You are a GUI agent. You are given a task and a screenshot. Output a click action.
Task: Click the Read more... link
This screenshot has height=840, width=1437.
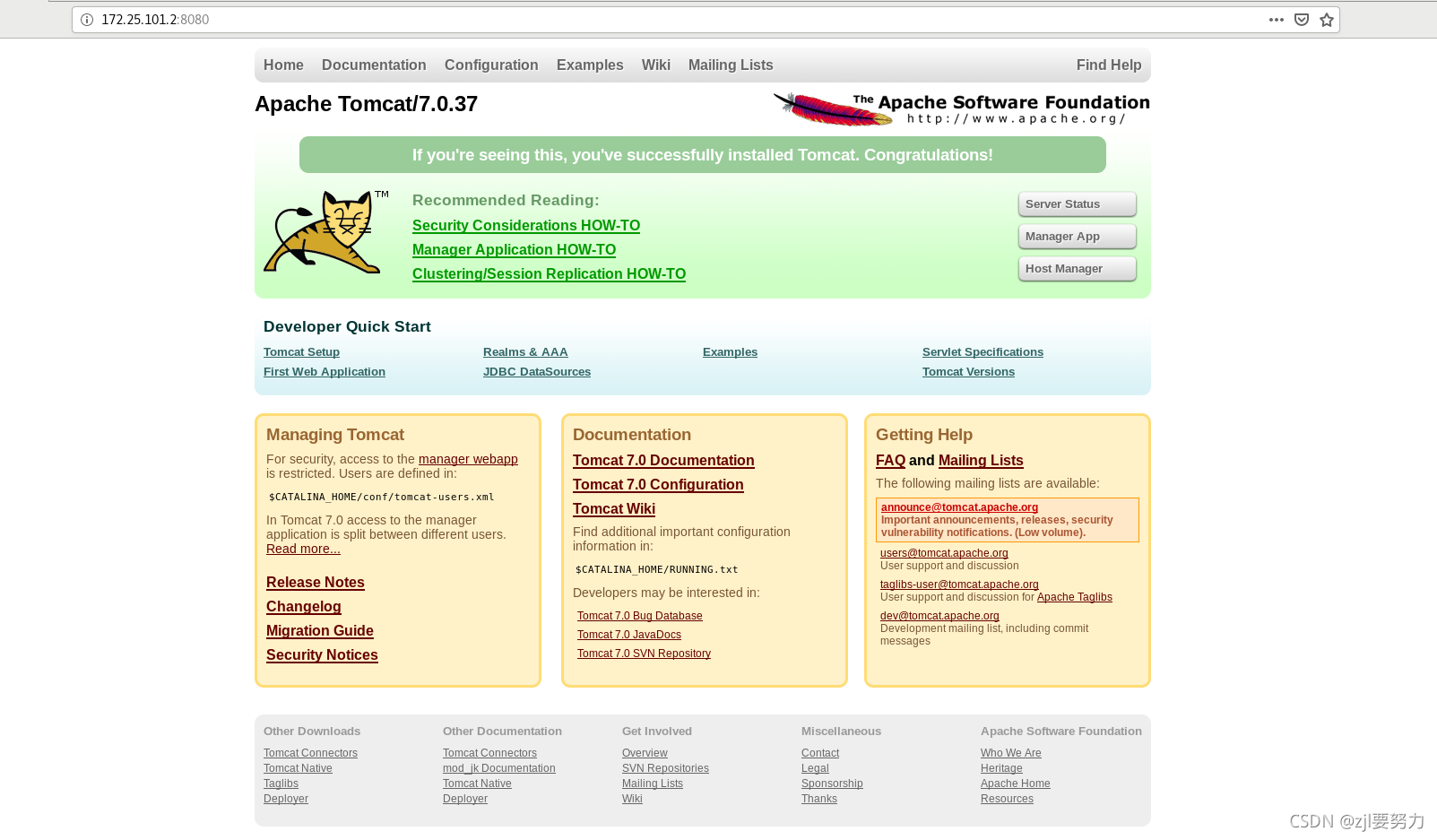(303, 549)
